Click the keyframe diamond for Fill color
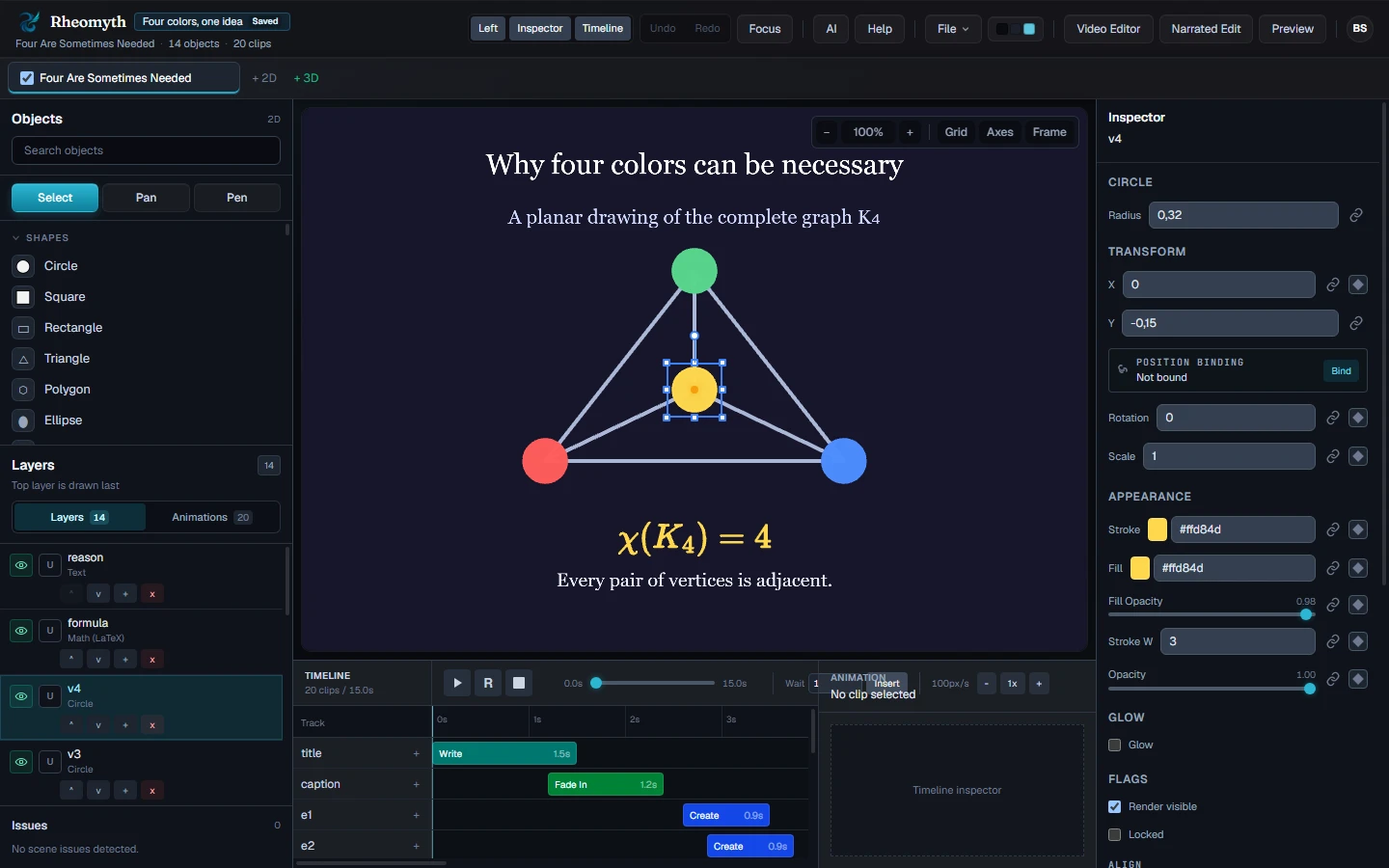The image size is (1389, 868). (1358, 568)
